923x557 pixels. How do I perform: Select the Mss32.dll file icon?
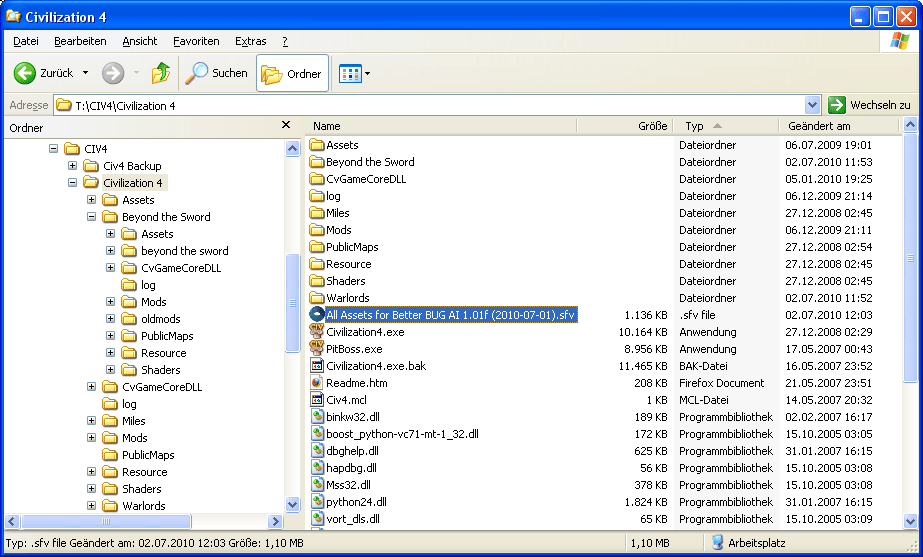[317, 485]
